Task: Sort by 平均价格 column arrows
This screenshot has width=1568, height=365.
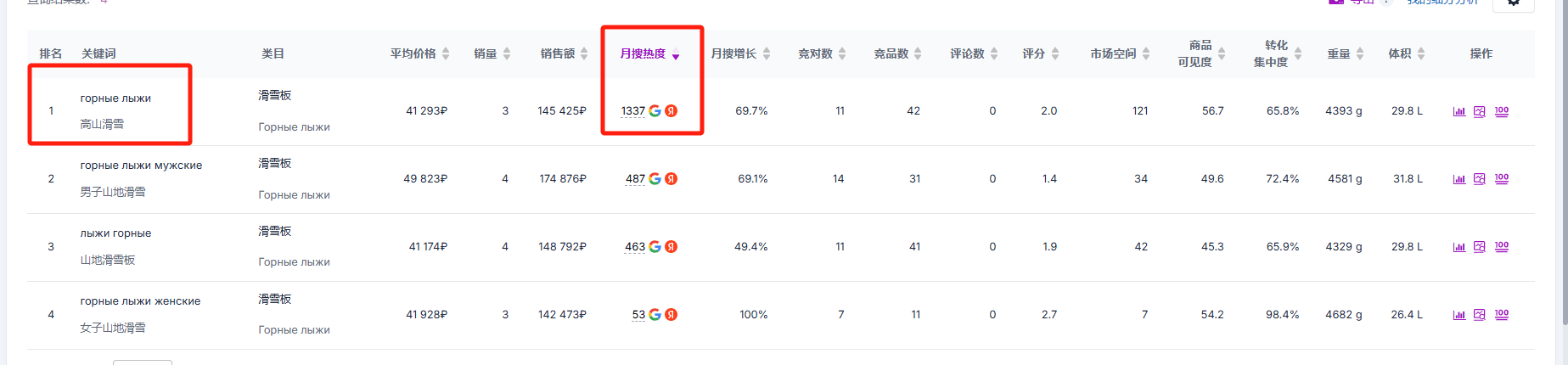Action: pos(446,53)
